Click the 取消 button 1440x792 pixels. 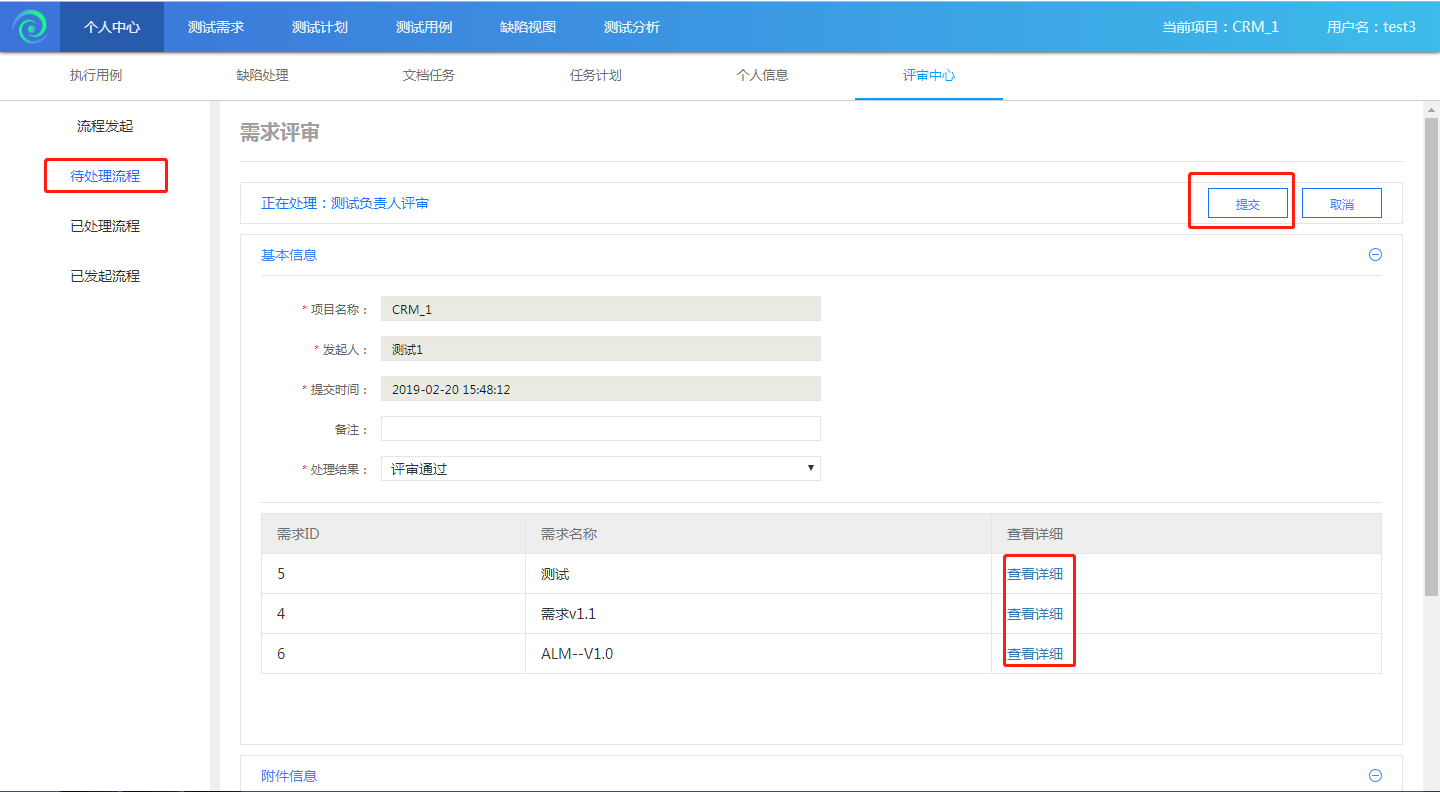tap(1341, 204)
